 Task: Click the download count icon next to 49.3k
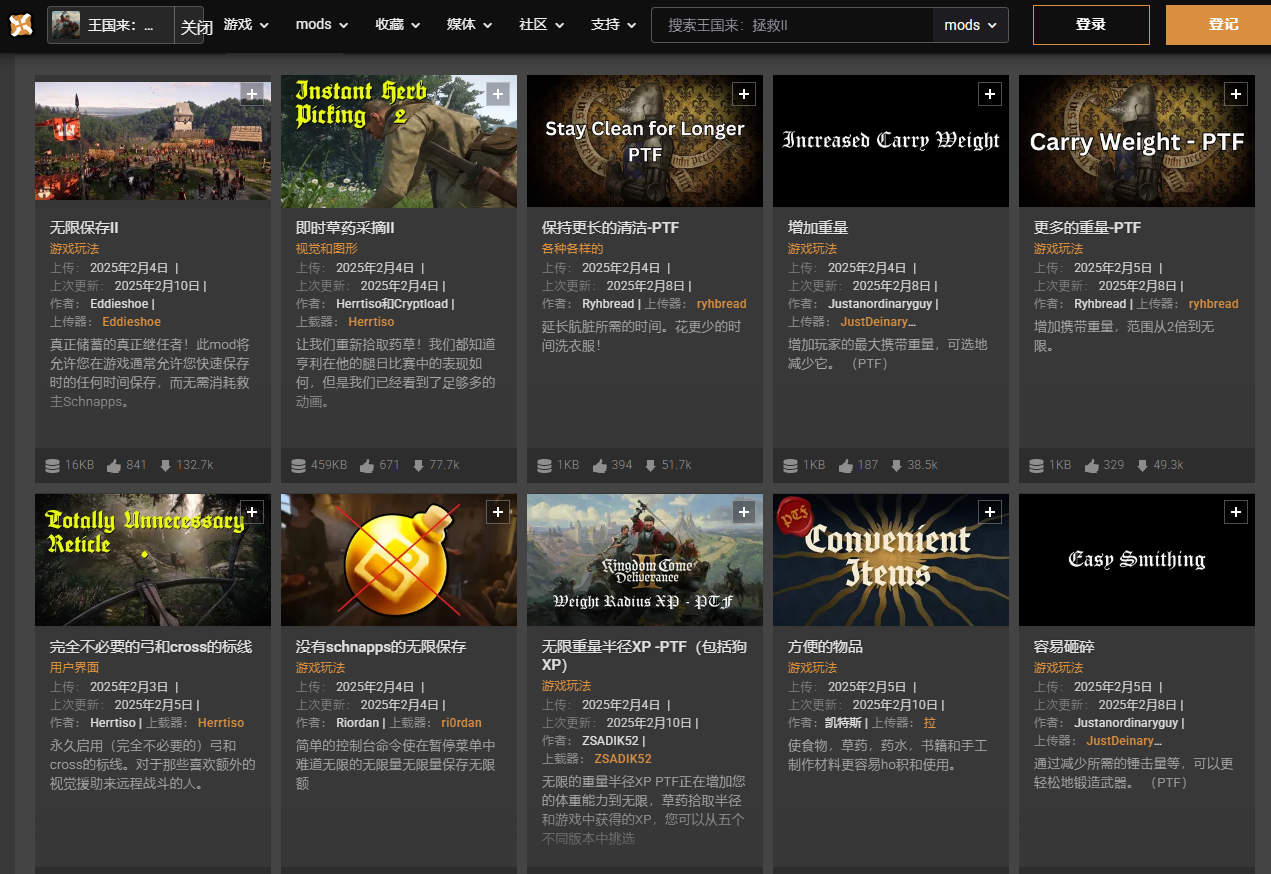[1142, 465]
